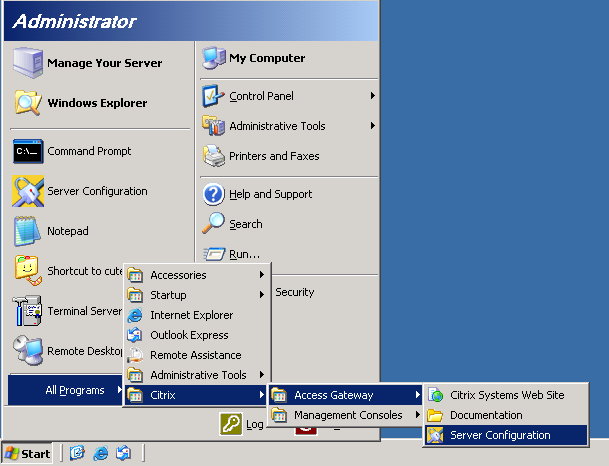Click the Run icon

(214, 254)
